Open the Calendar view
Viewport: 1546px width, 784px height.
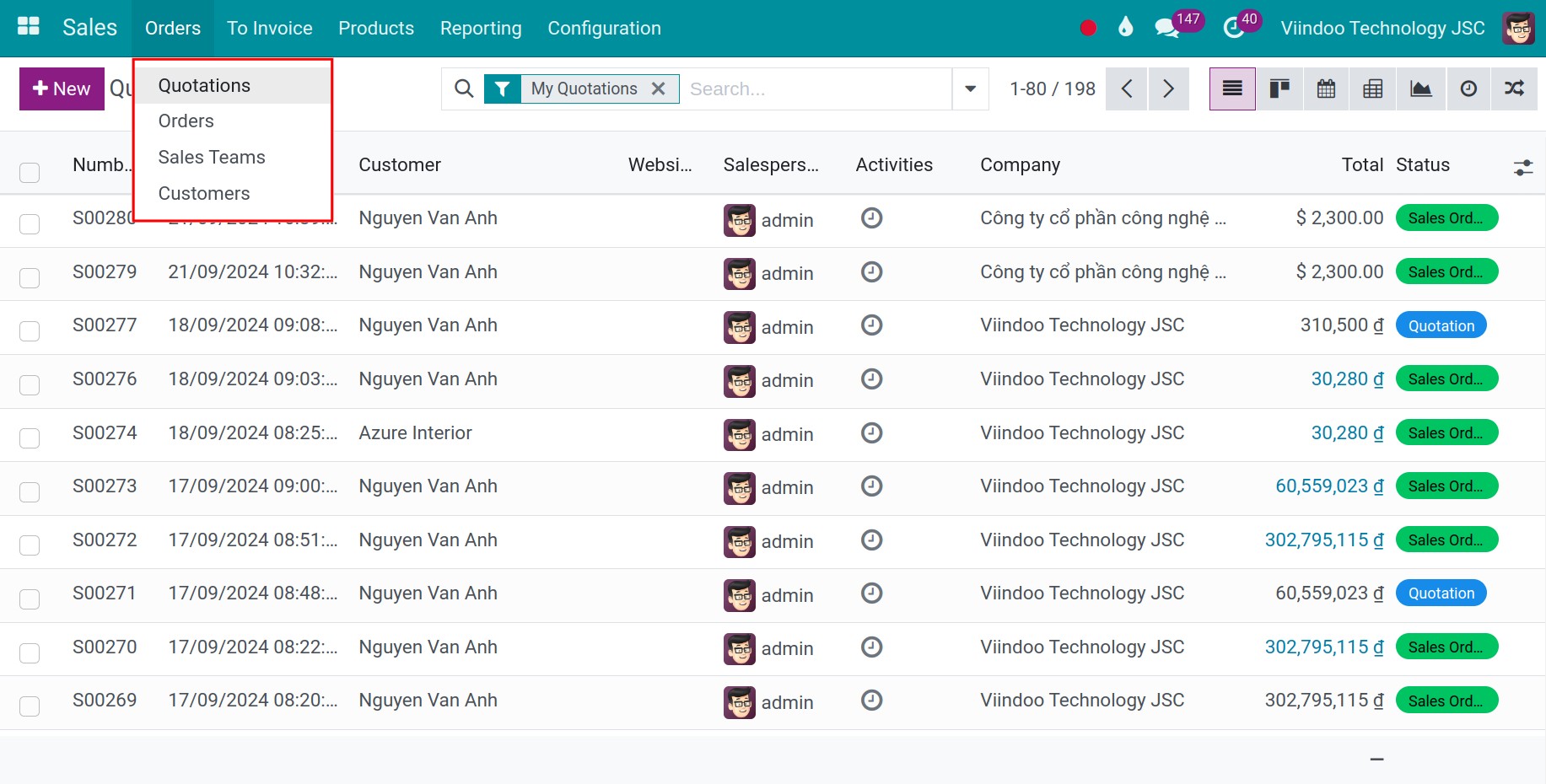click(1325, 89)
